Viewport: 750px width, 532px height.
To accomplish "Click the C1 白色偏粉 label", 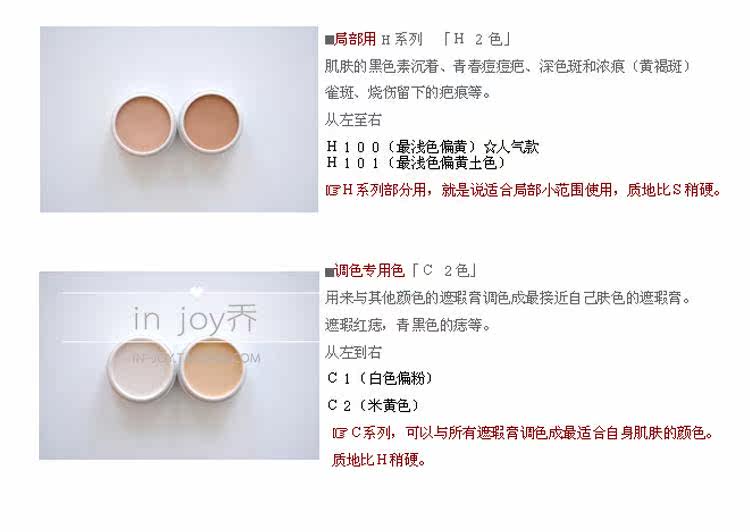I will point(380,378).
